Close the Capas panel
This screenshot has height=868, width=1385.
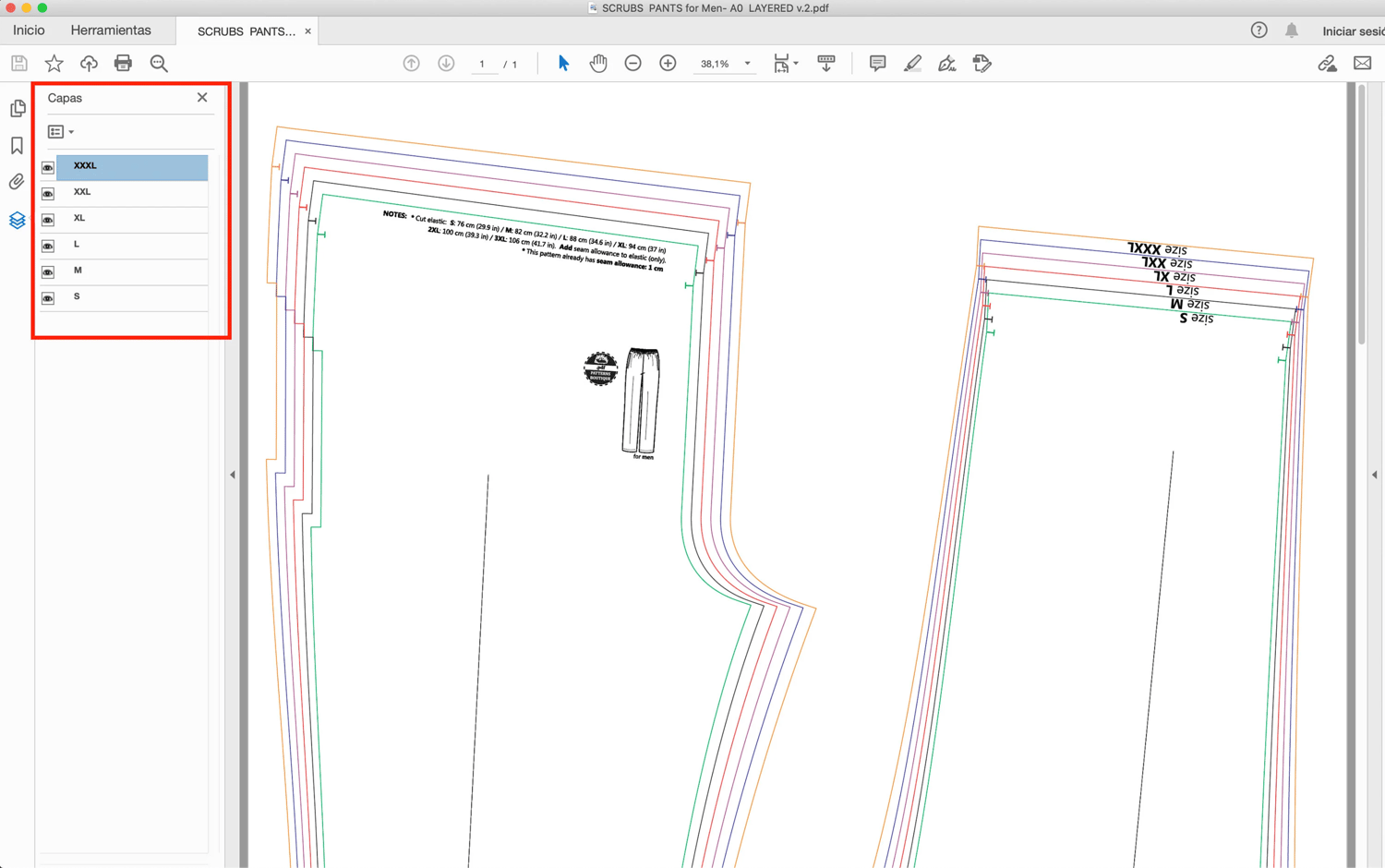click(x=202, y=97)
